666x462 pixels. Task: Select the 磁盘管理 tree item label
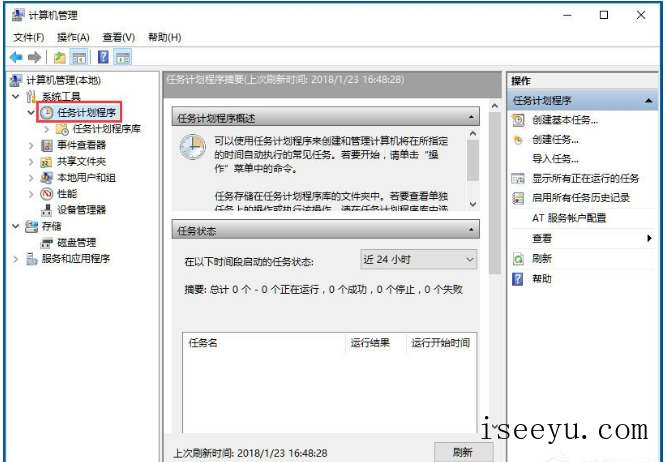pyautogui.click(x=76, y=243)
